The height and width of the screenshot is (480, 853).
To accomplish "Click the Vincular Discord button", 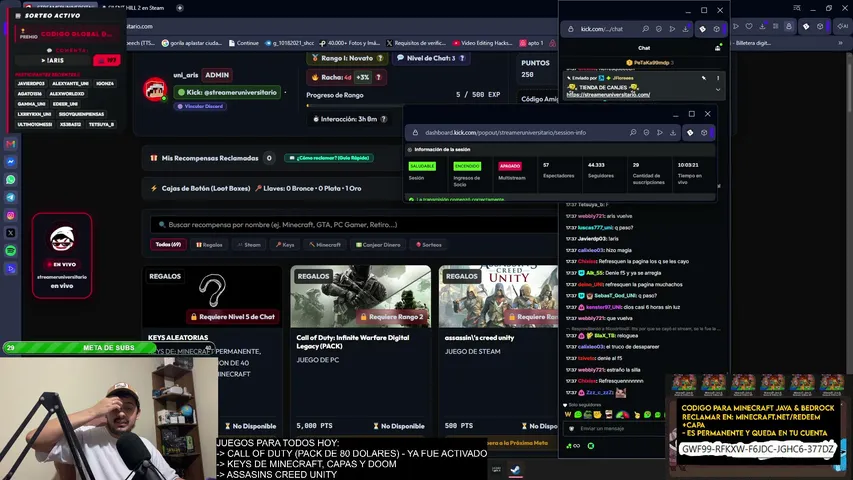I will point(200,107).
